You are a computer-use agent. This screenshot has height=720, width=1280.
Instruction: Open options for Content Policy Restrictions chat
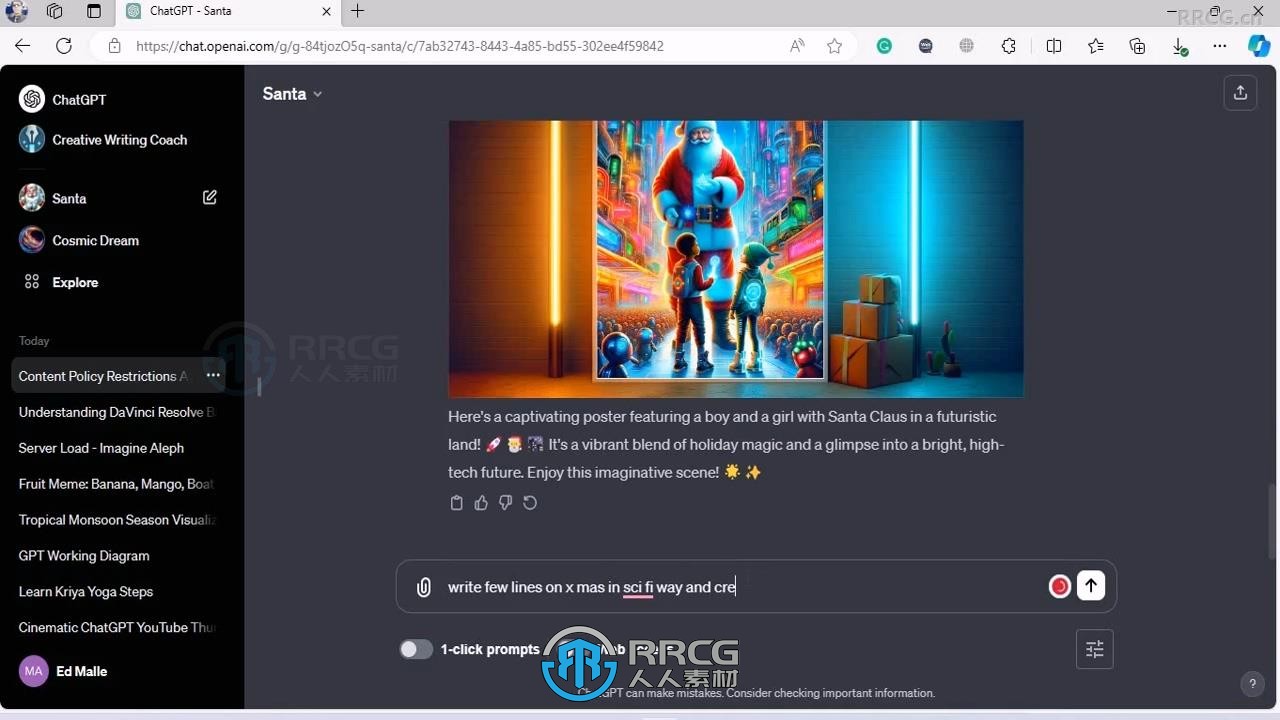[213, 375]
